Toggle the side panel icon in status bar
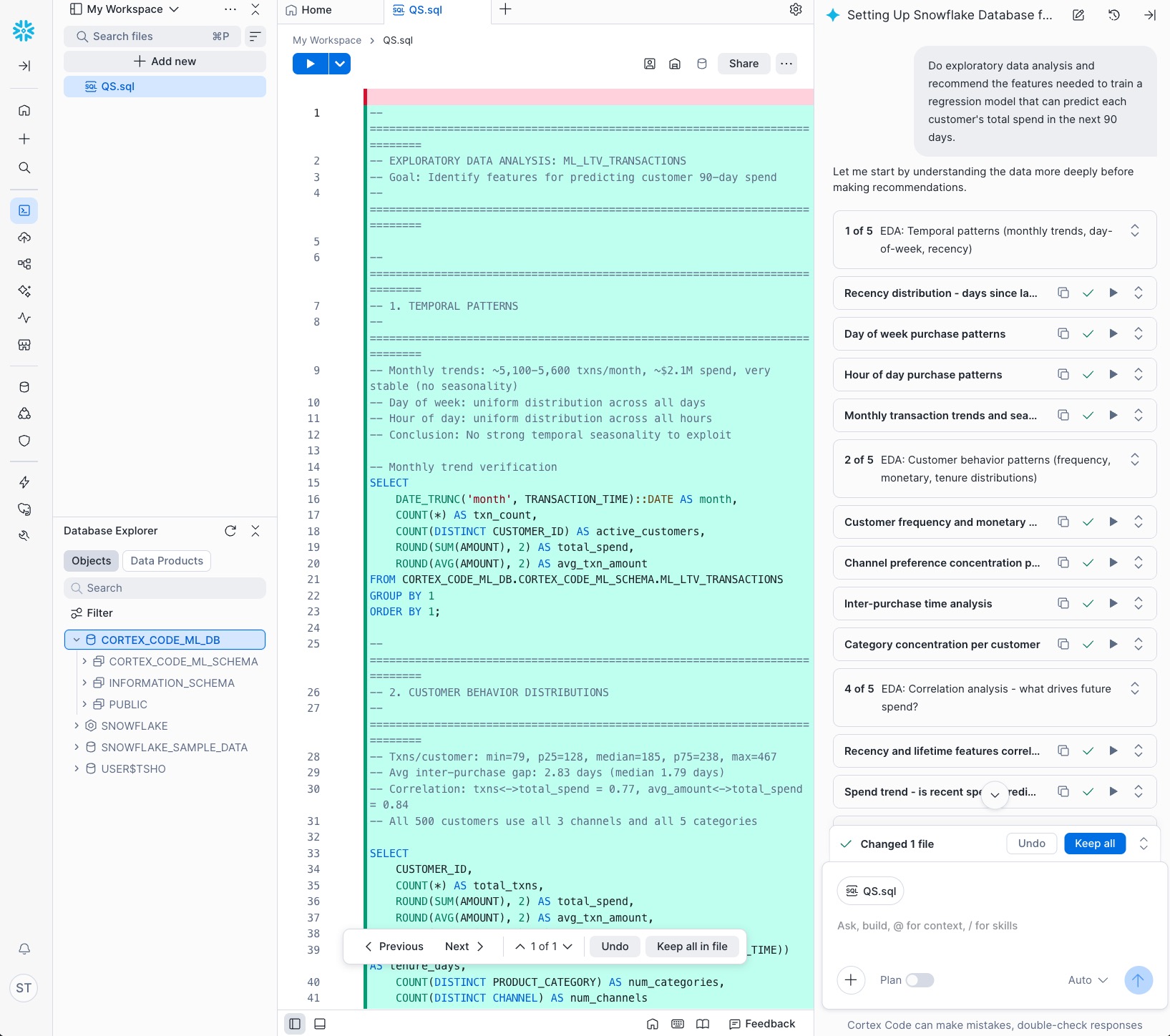This screenshot has height=1036, width=1170. 295,1024
